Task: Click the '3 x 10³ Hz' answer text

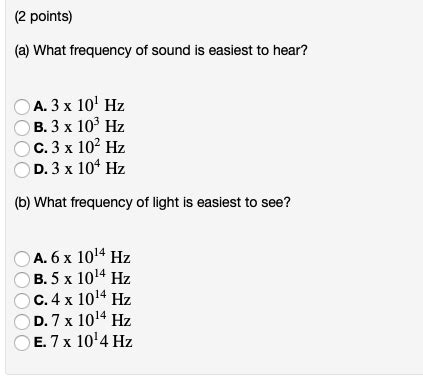Action: tap(88, 126)
